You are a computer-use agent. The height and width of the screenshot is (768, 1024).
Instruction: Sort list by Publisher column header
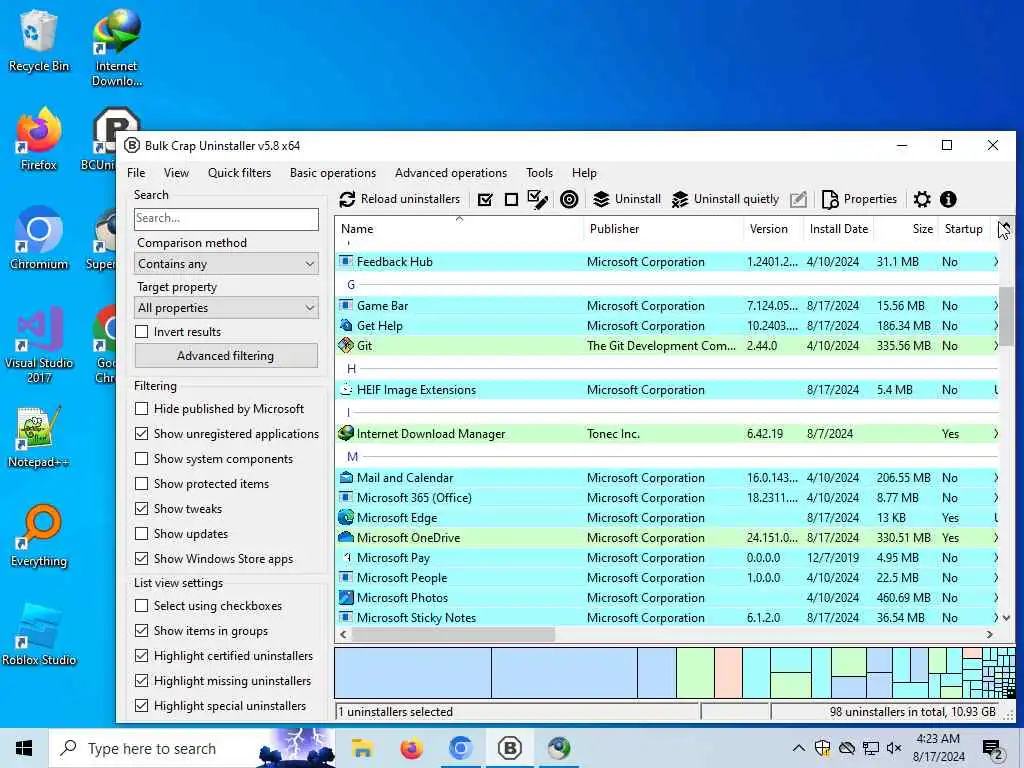click(x=664, y=229)
